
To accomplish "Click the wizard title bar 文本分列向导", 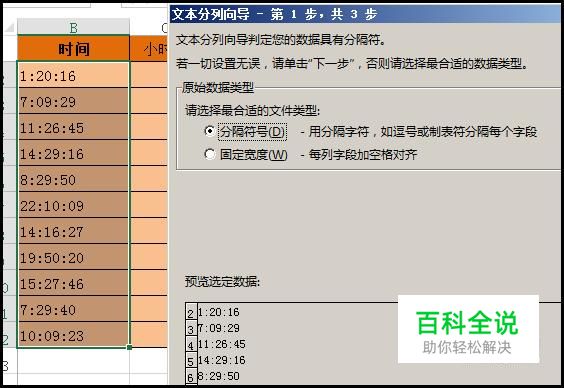I will (x=365, y=14).
